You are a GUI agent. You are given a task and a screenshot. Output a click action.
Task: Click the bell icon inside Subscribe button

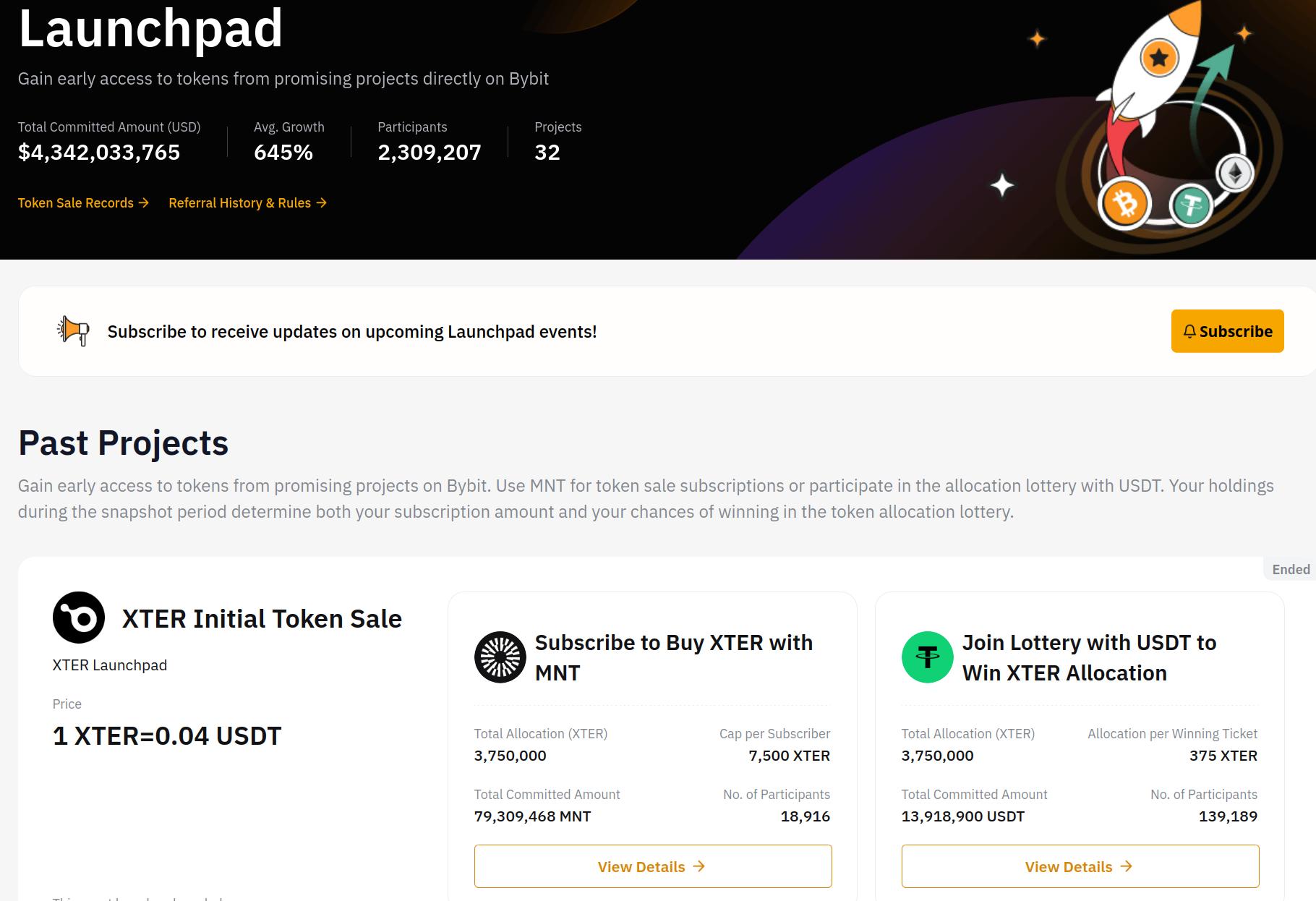(x=1189, y=331)
